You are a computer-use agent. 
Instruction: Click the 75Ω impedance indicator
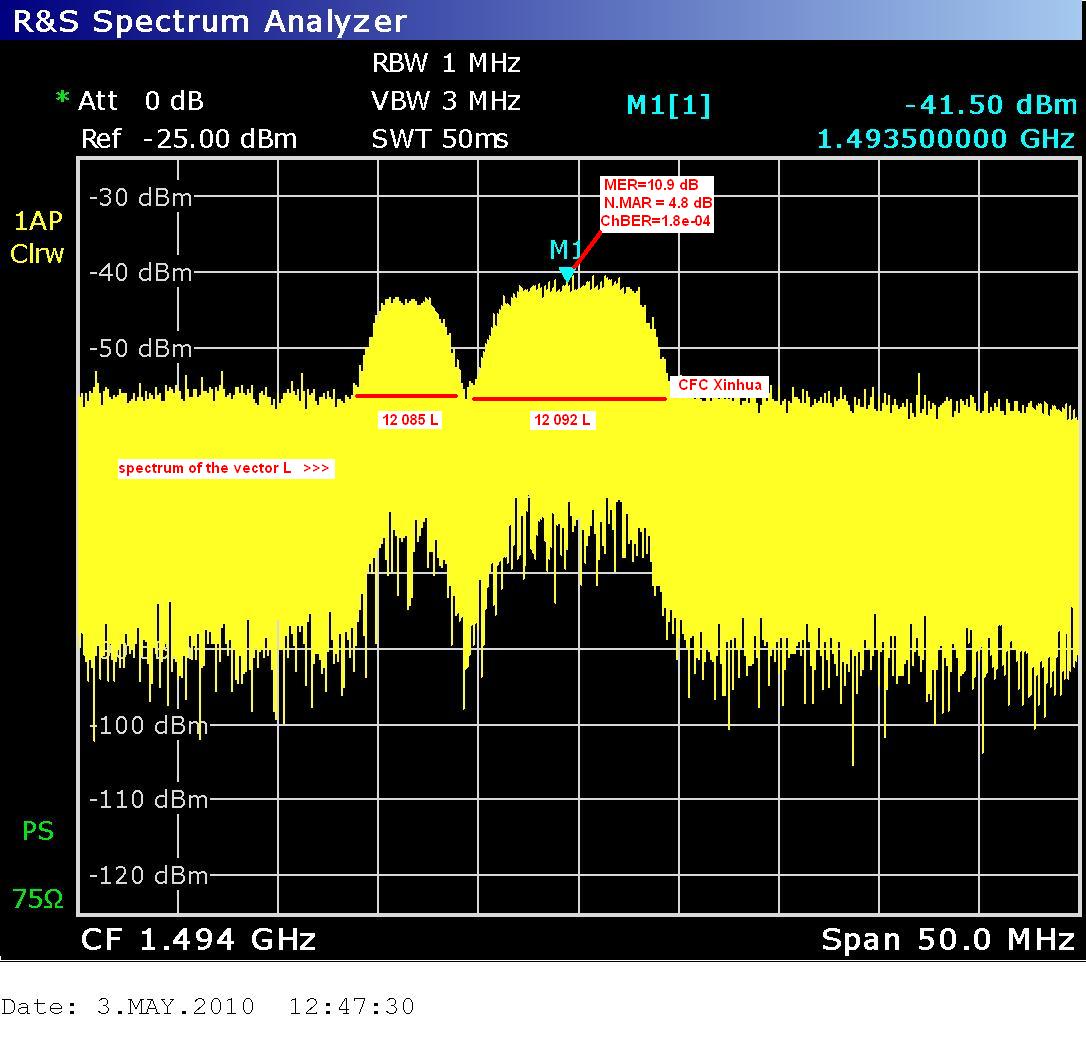(x=37, y=900)
